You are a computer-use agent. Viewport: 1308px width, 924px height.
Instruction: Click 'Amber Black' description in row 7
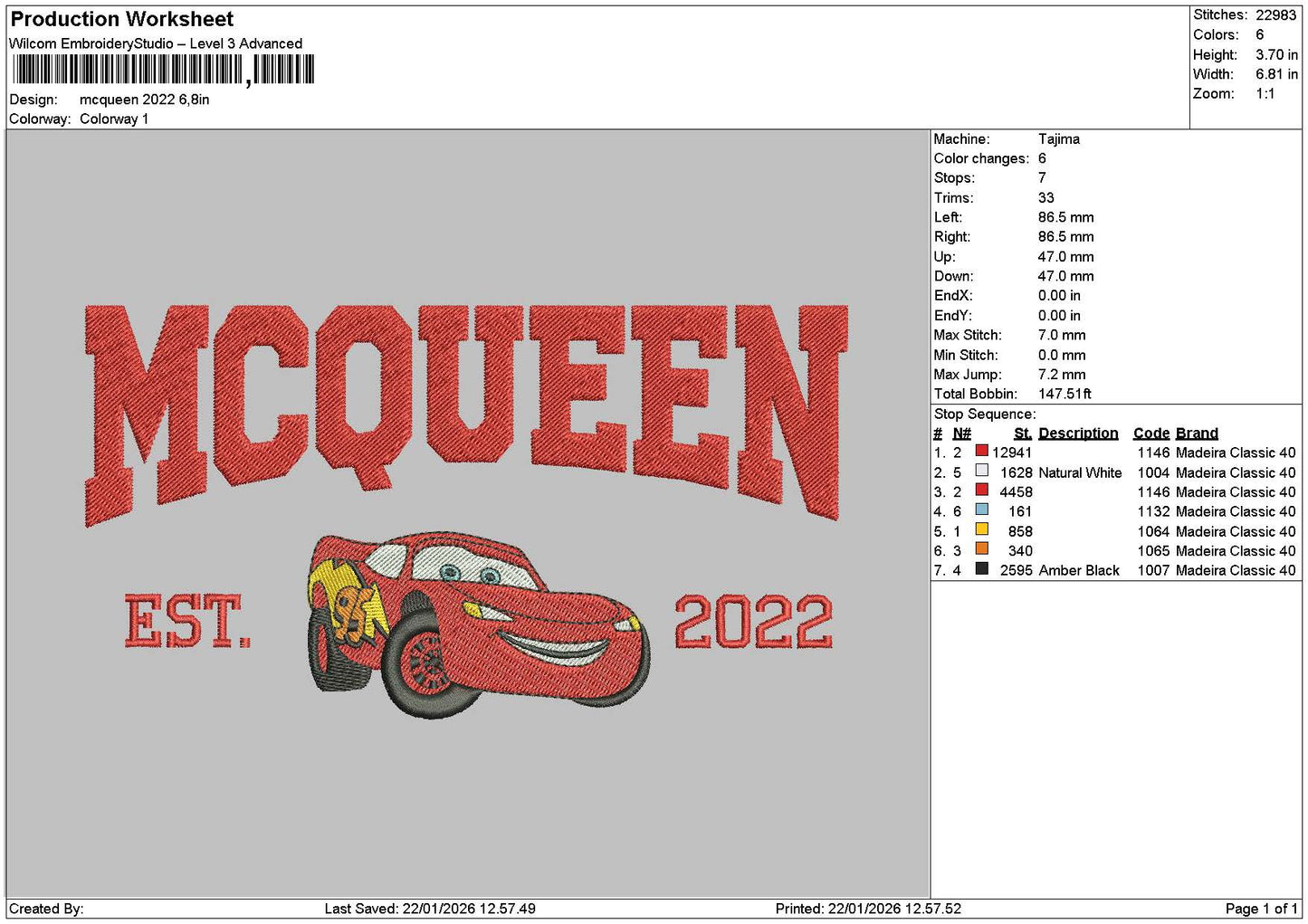point(1079,570)
